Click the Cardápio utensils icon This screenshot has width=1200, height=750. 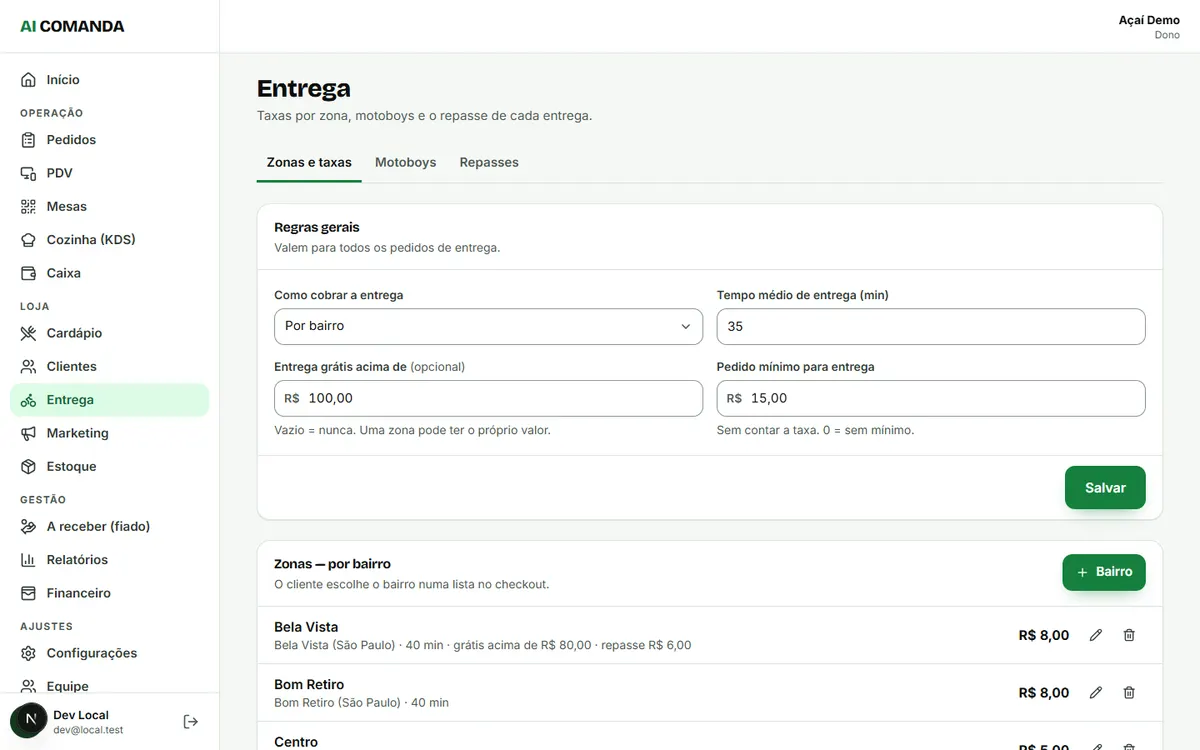(28, 333)
